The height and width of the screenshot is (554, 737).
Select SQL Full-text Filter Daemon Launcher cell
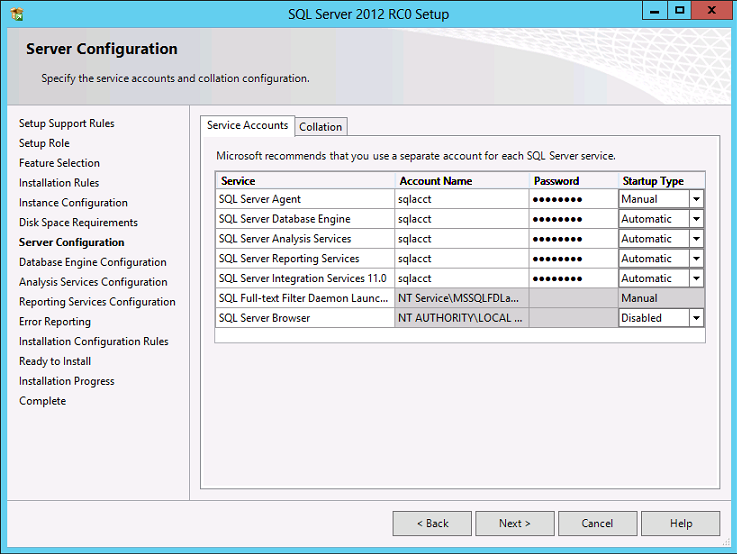coord(305,298)
